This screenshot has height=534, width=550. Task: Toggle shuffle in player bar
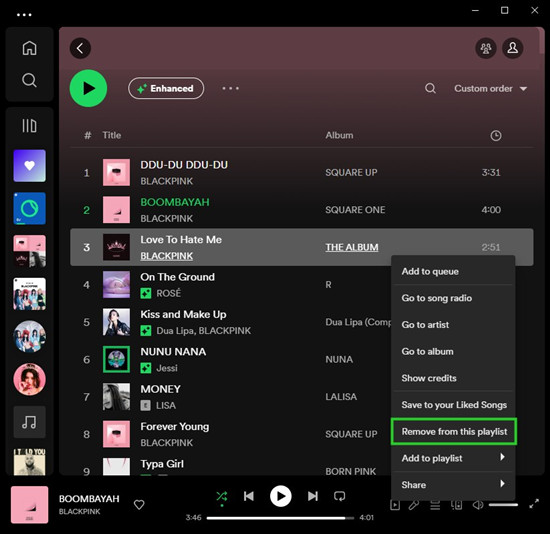222,496
